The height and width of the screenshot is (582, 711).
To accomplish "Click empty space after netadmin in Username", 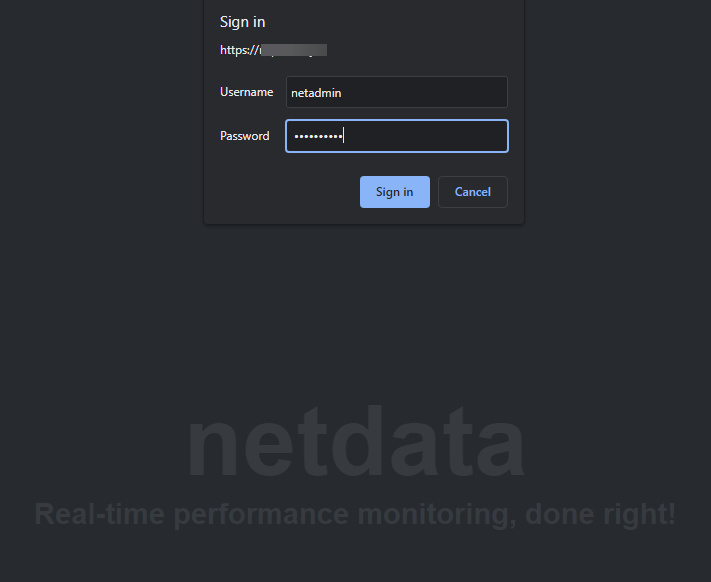I will pyautogui.click(x=430, y=92).
